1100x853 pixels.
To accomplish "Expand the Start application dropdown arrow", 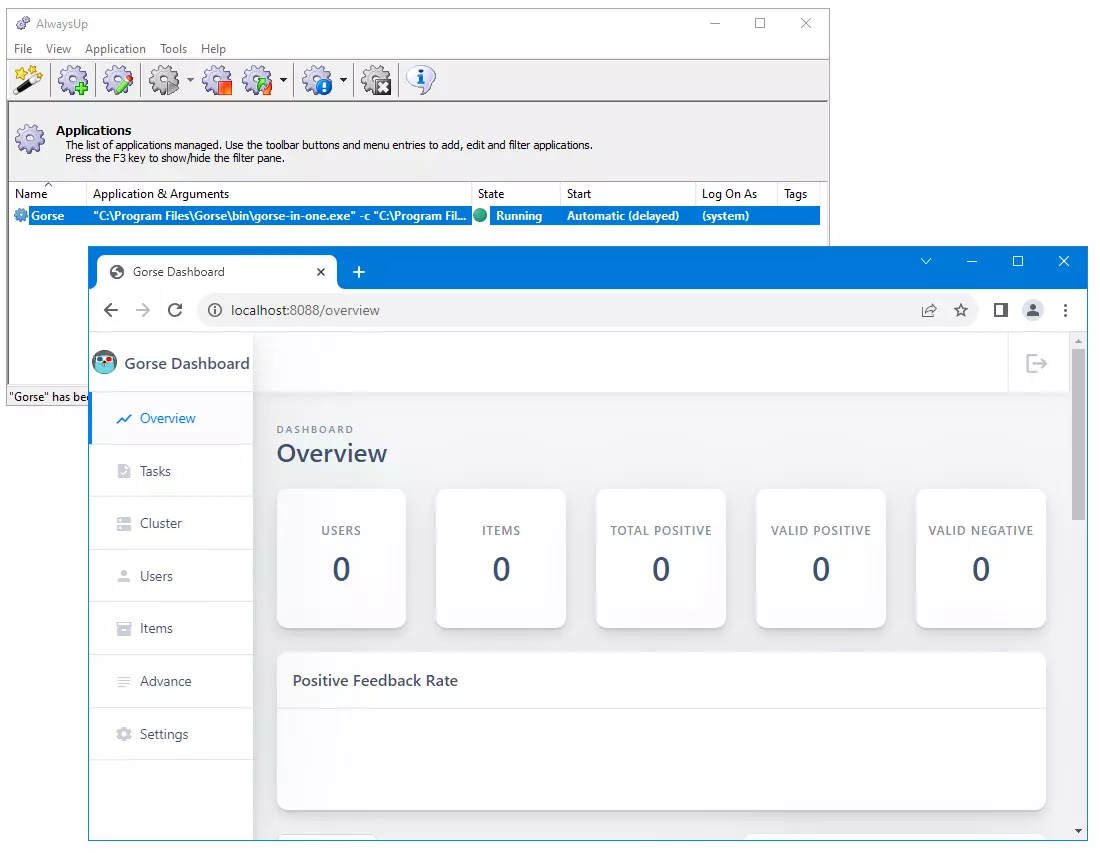I will (190, 80).
